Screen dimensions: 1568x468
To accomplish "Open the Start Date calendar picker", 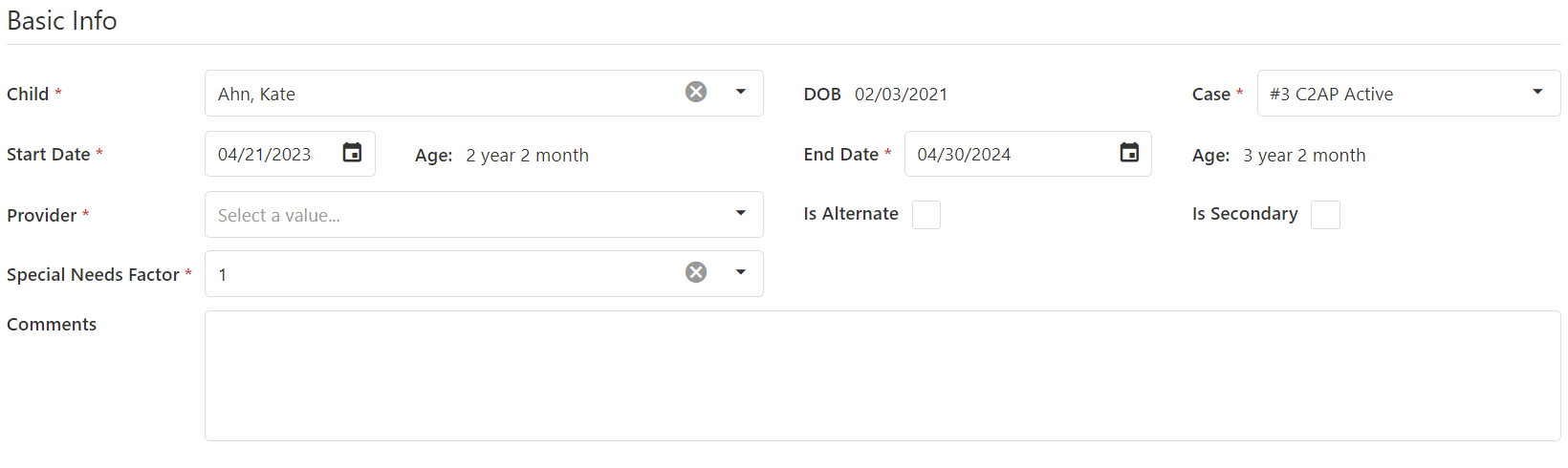I will point(352,153).
